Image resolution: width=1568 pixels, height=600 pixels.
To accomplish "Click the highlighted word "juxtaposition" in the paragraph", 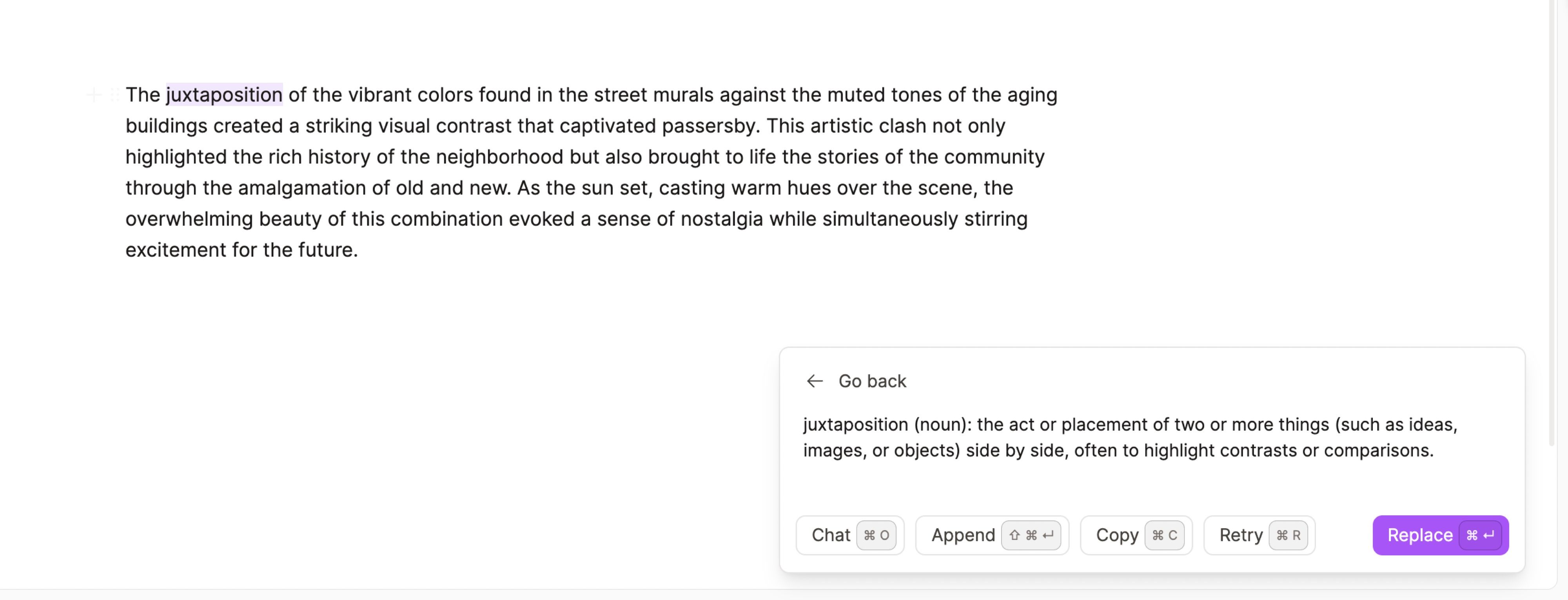I will [224, 95].
